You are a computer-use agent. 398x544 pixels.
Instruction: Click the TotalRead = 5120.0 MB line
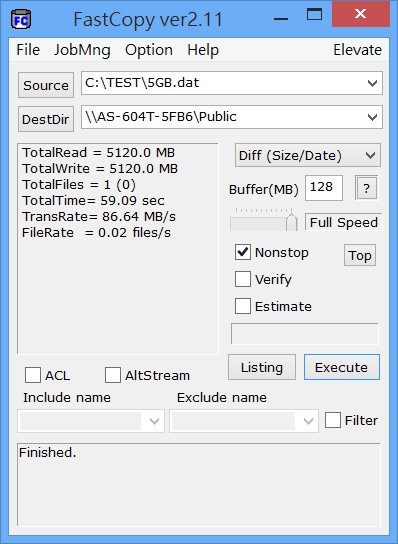point(99,153)
